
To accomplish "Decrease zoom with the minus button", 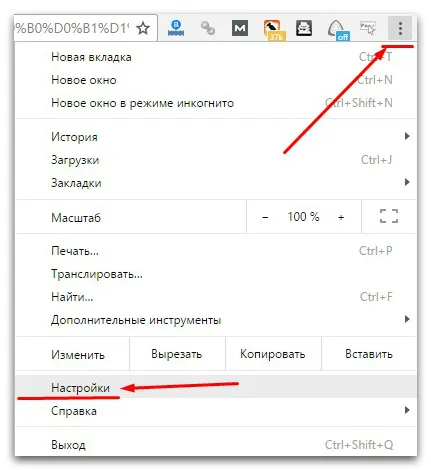I will 265,217.
